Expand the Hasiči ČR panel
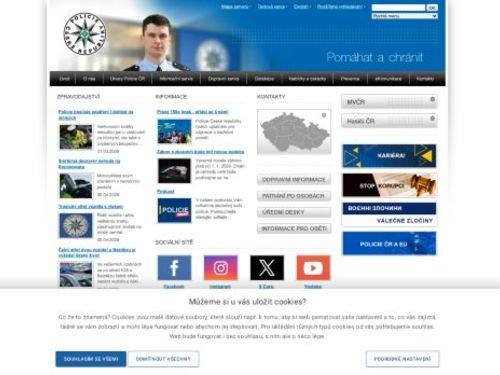 click(389, 121)
